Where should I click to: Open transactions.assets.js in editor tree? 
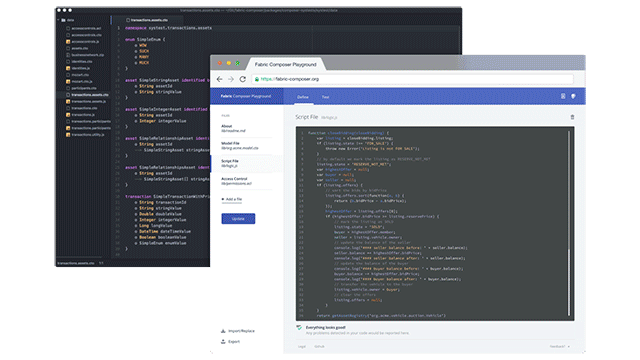pos(89,101)
